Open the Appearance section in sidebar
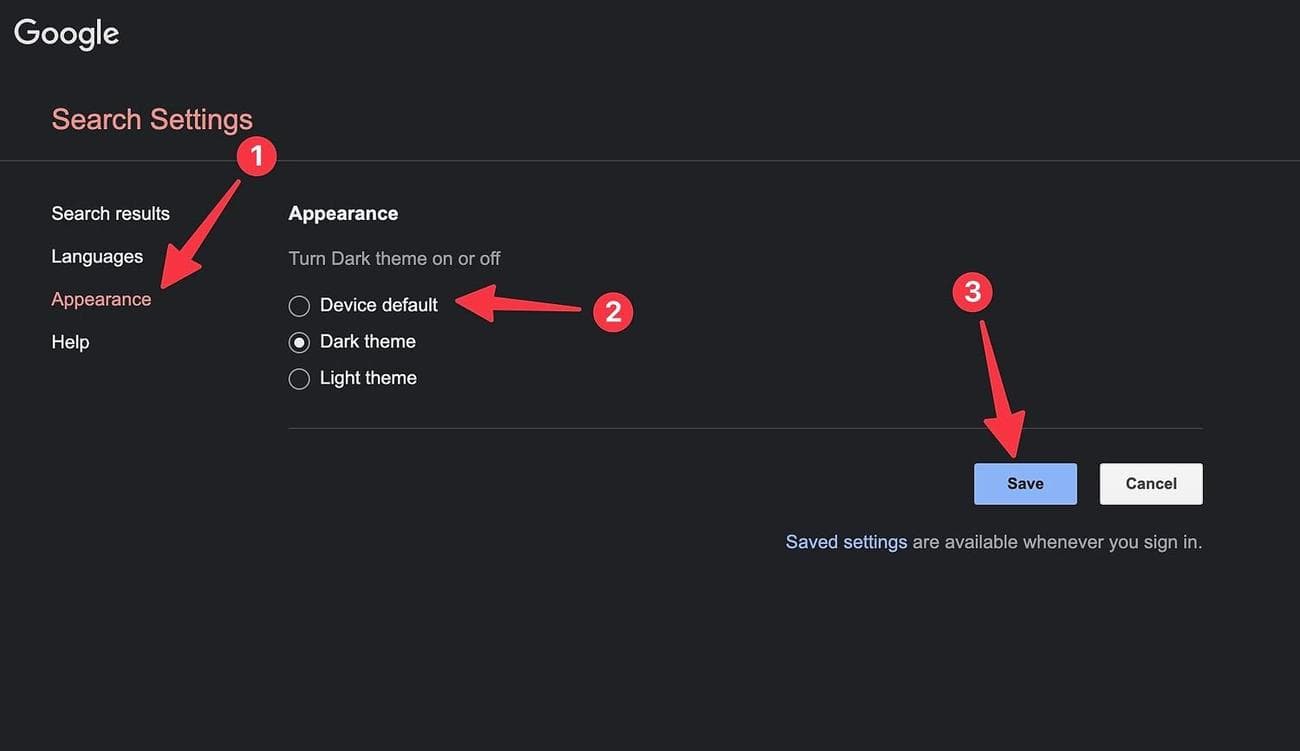Viewport: 1300px width, 751px height. tap(101, 299)
